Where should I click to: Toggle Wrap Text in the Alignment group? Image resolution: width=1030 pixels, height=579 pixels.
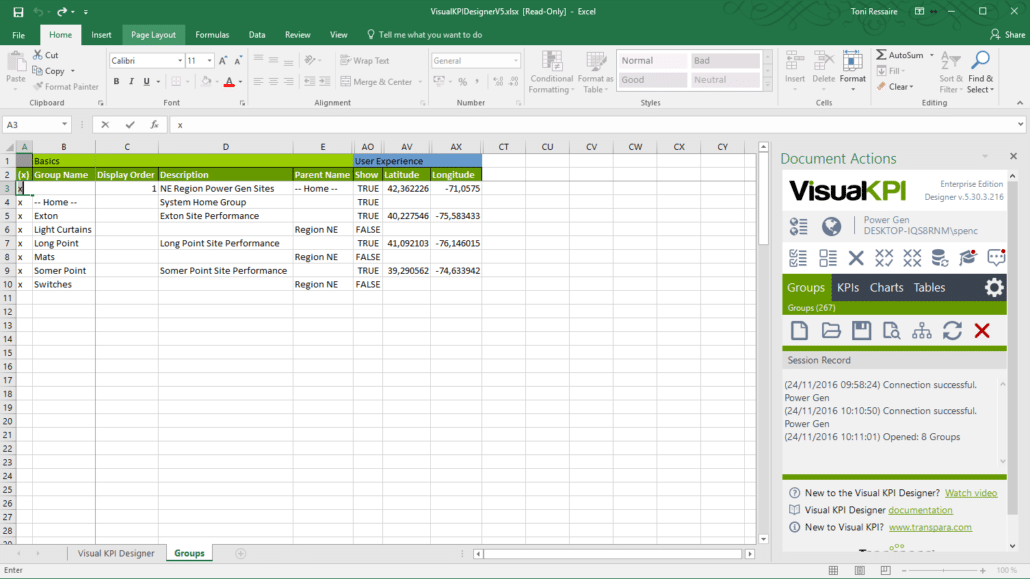click(364, 61)
